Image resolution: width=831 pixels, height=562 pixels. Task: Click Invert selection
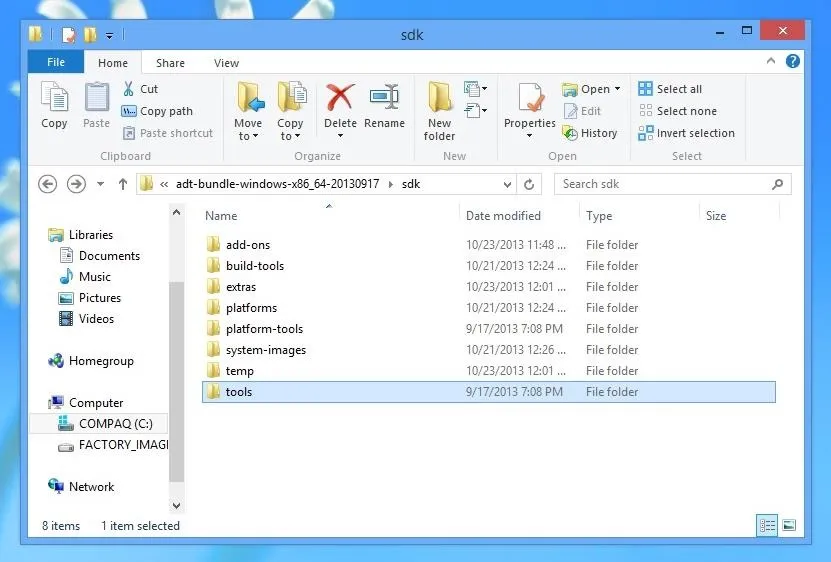click(x=686, y=133)
